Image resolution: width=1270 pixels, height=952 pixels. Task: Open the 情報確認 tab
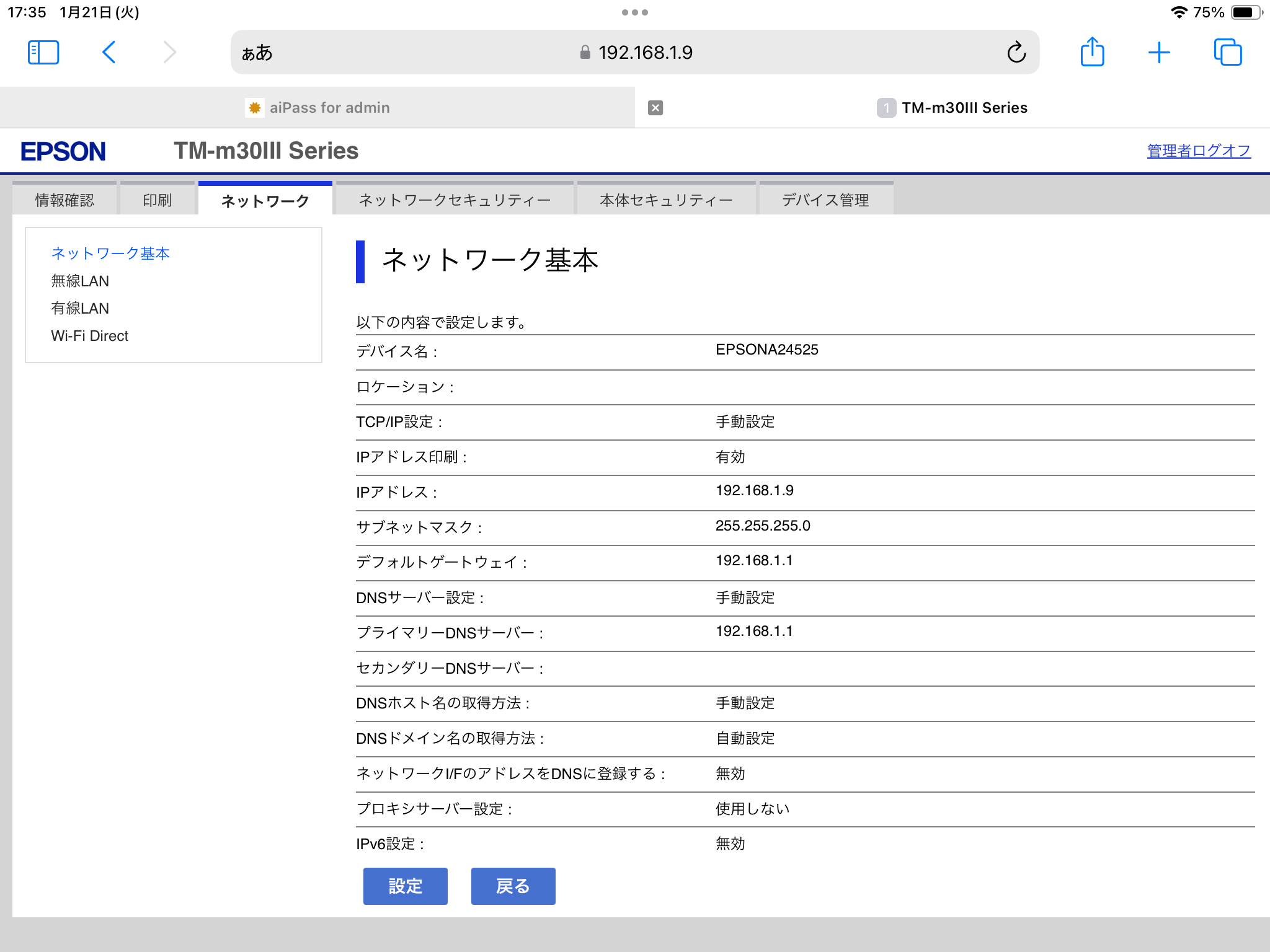tap(64, 200)
